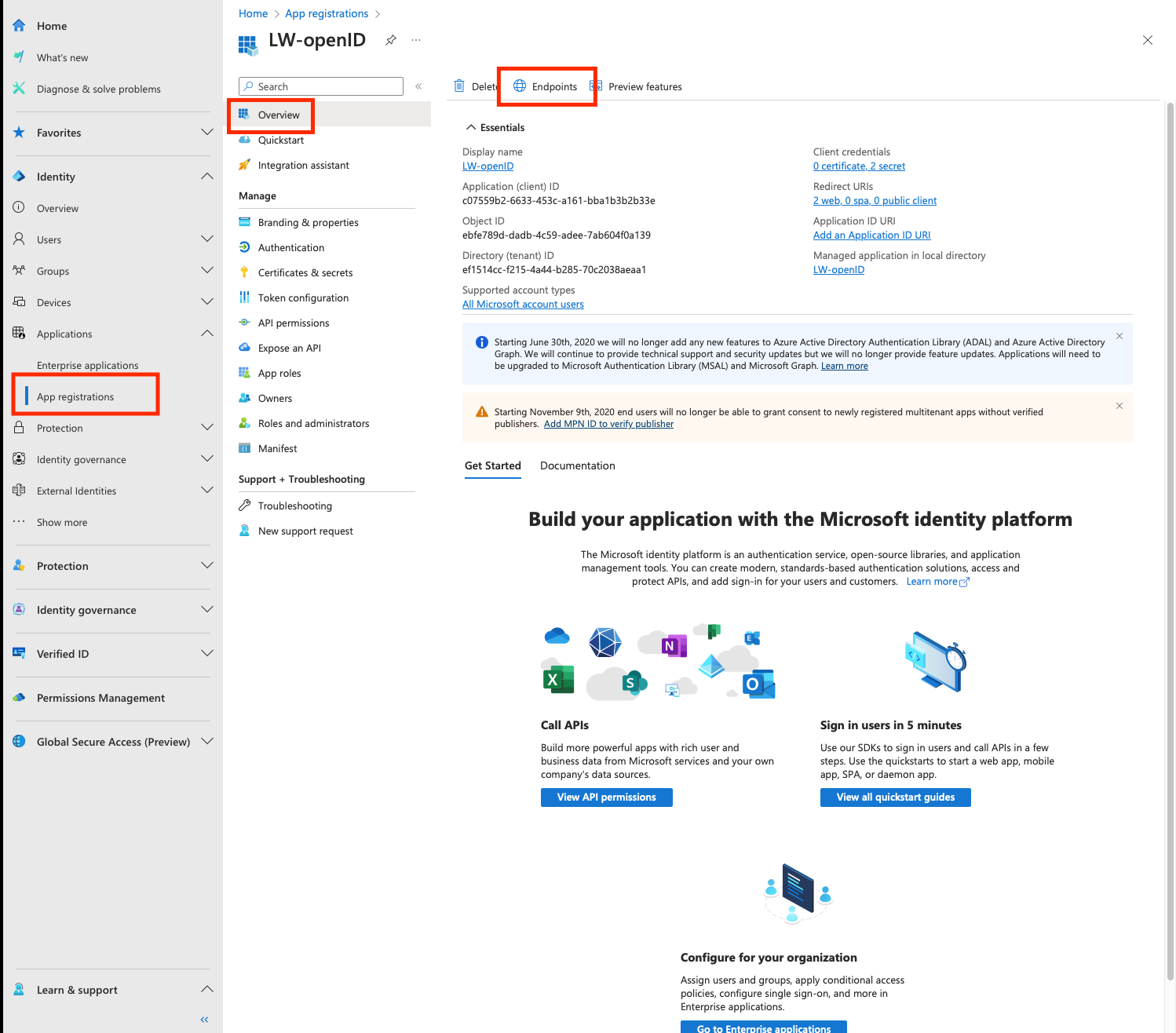This screenshot has height=1033, width=1176.
Task: Expand the Users chevron
Action: [x=207, y=239]
